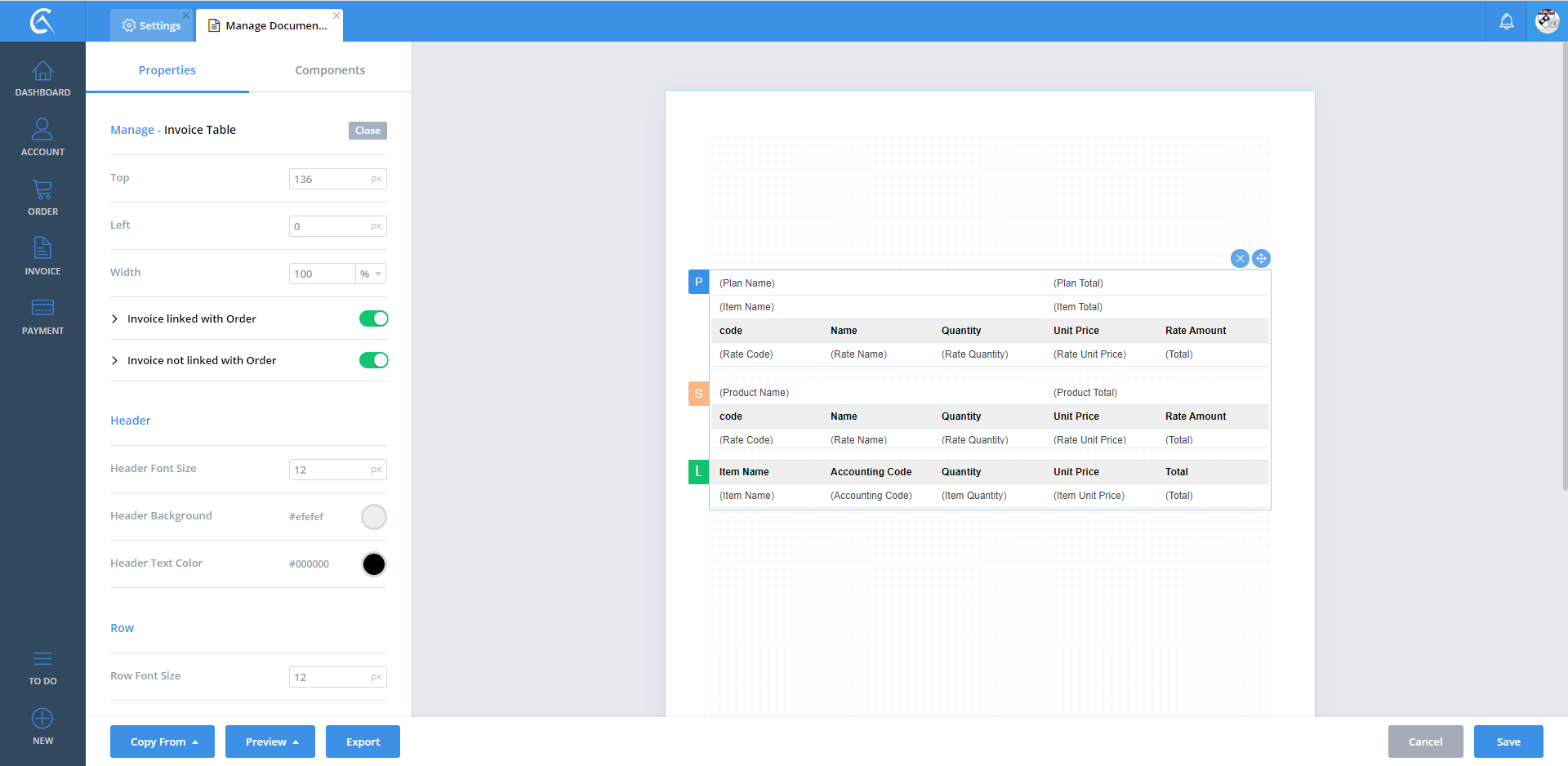Open the notifications bell

(1506, 21)
